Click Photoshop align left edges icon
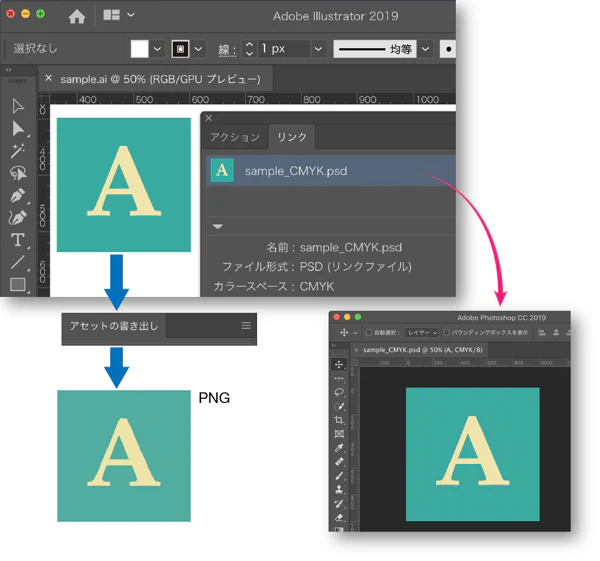Screen dimensions: 600x561 (x=542, y=333)
